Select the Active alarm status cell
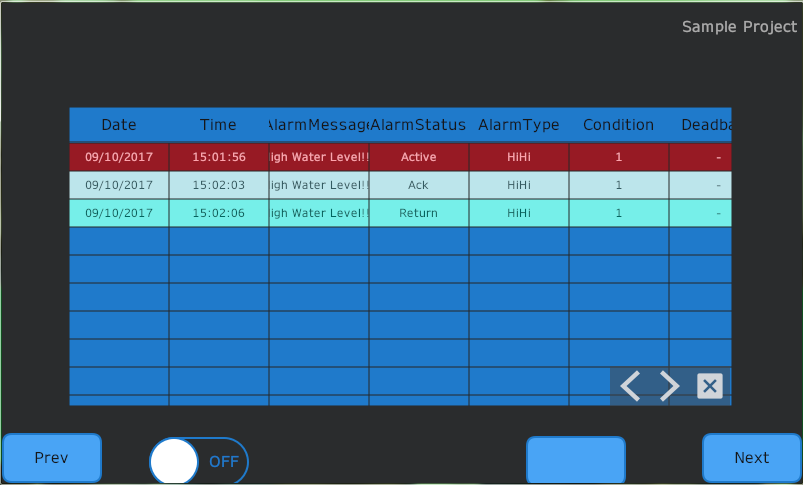The height and width of the screenshot is (485, 803). pos(419,157)
